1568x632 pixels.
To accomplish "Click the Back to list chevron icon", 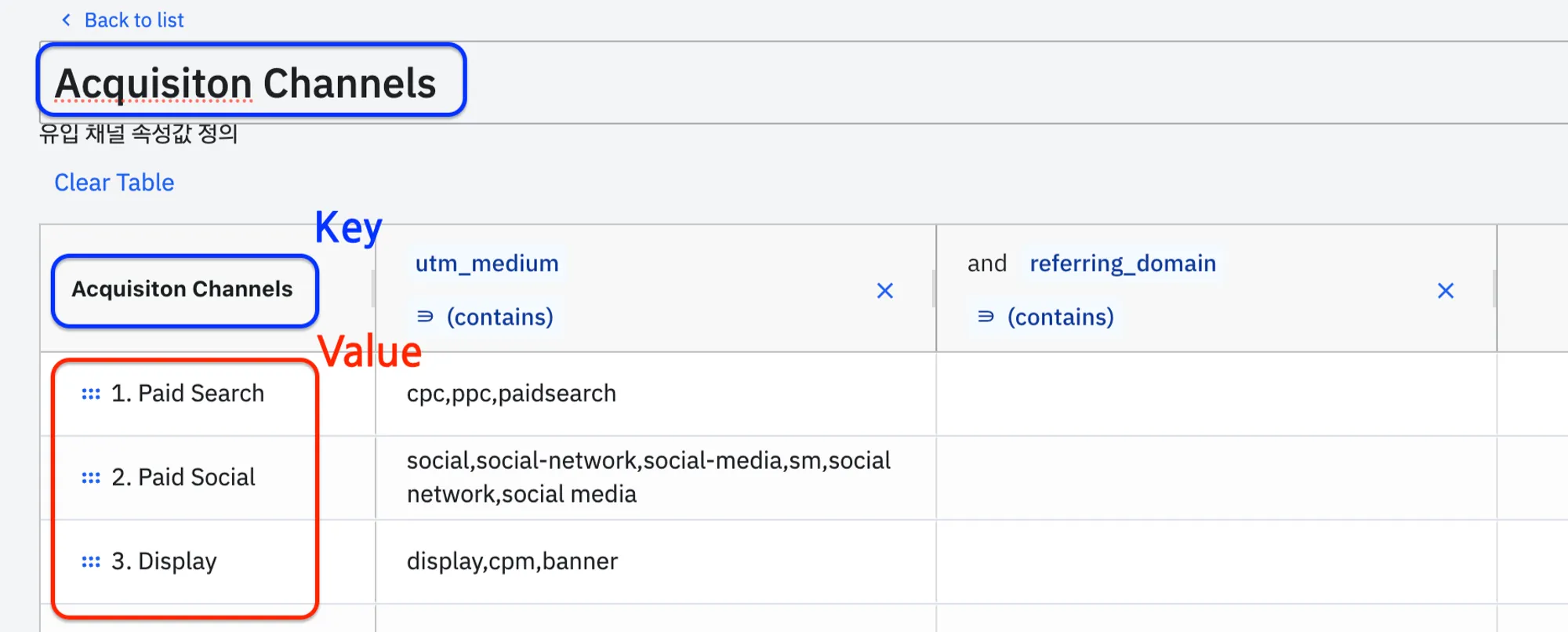I will [67, 20].
